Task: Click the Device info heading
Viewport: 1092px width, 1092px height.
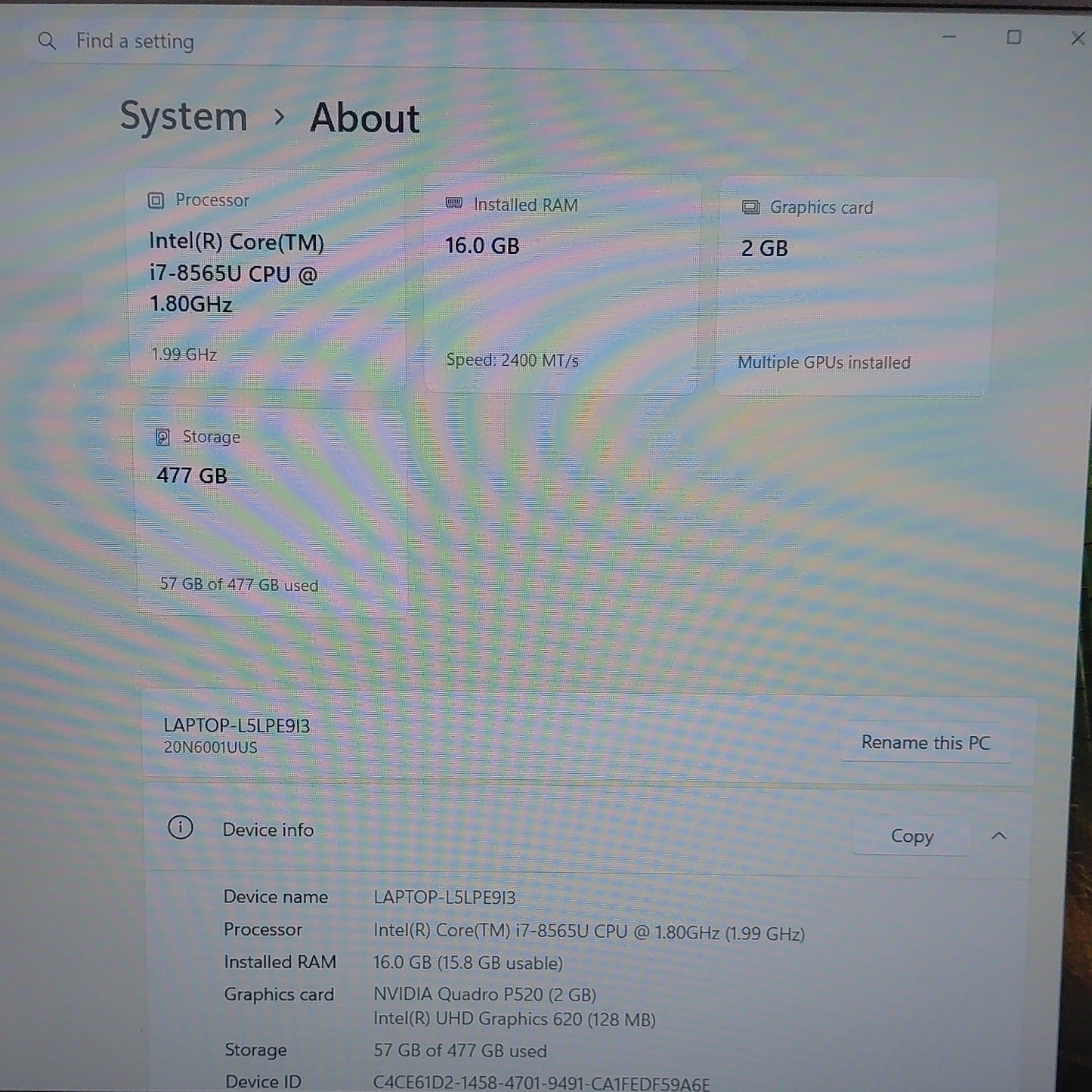Action: [x=268, y=830]
